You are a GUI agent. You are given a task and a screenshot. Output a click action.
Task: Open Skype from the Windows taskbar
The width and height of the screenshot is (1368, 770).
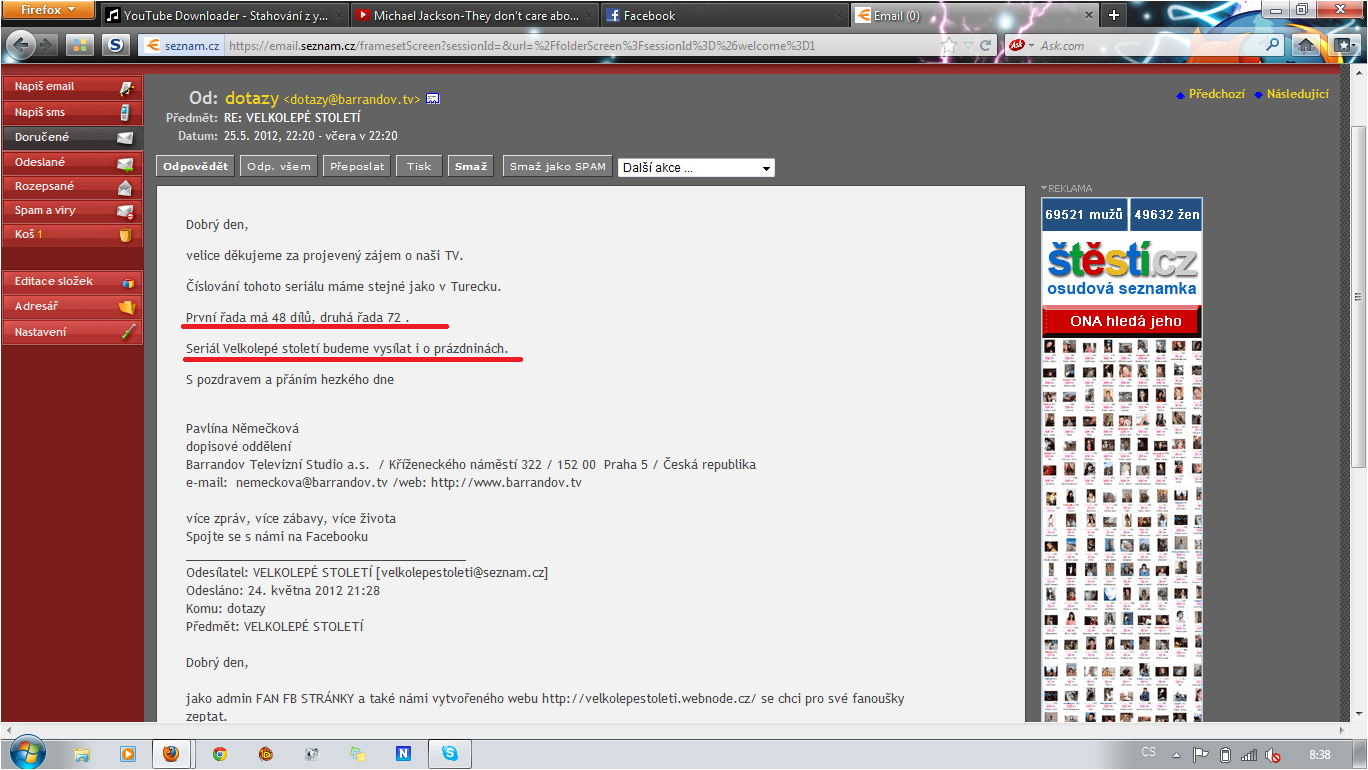[449, 753]
